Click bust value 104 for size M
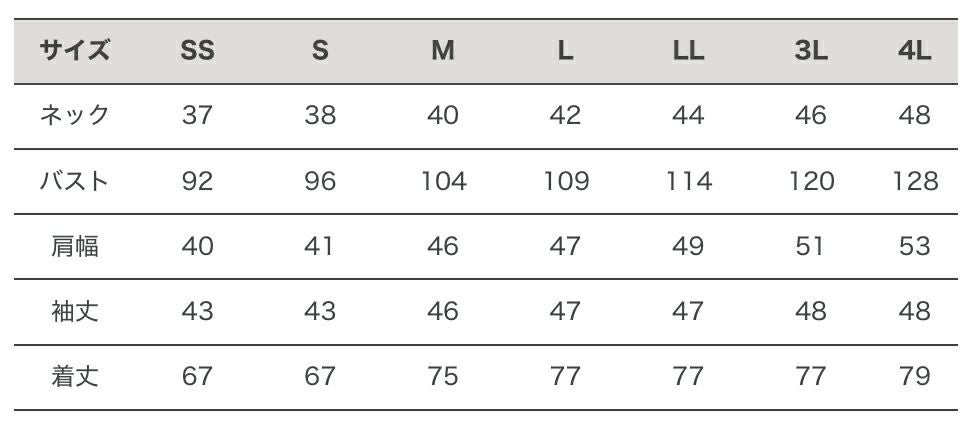The image size is (972, 428). pyautogui.click(x=443, y=181)
